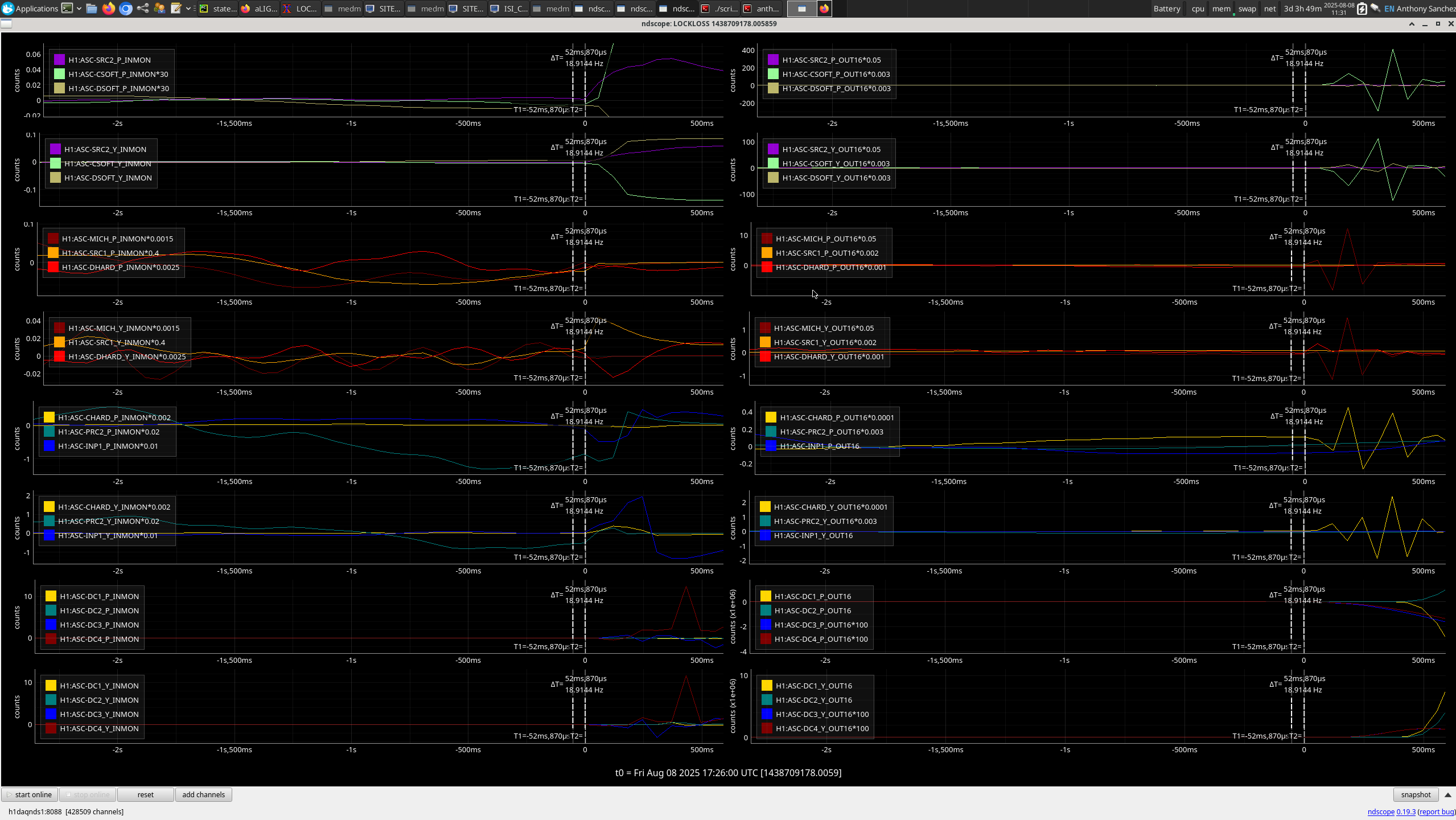The height and width of the screenshot is (820, 1456).
Task: Open the report bug link
Action: pyautogui.click(x=1436, y=812)
